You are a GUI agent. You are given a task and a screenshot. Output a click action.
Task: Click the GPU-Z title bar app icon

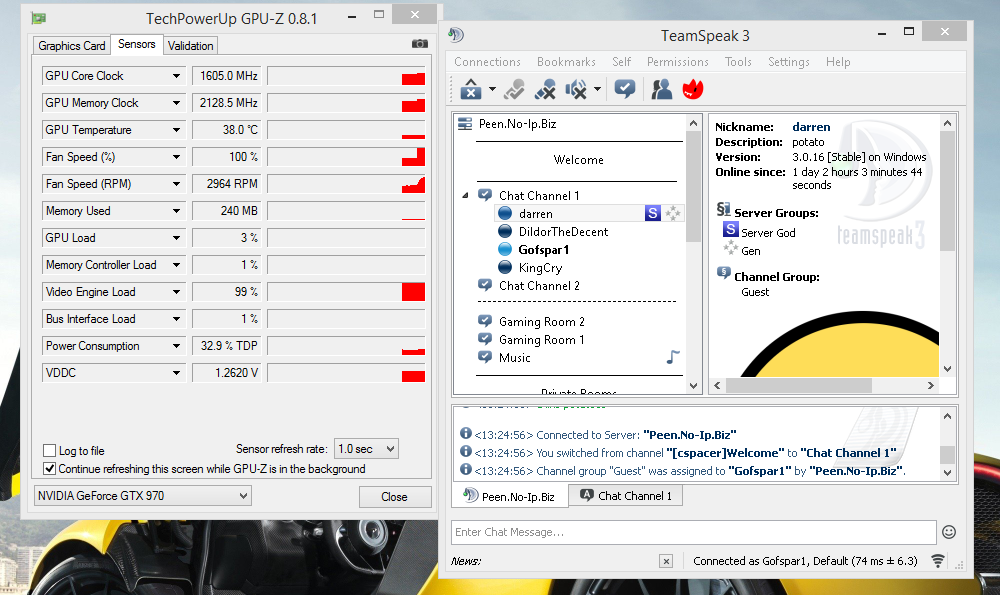pos(39,18)
